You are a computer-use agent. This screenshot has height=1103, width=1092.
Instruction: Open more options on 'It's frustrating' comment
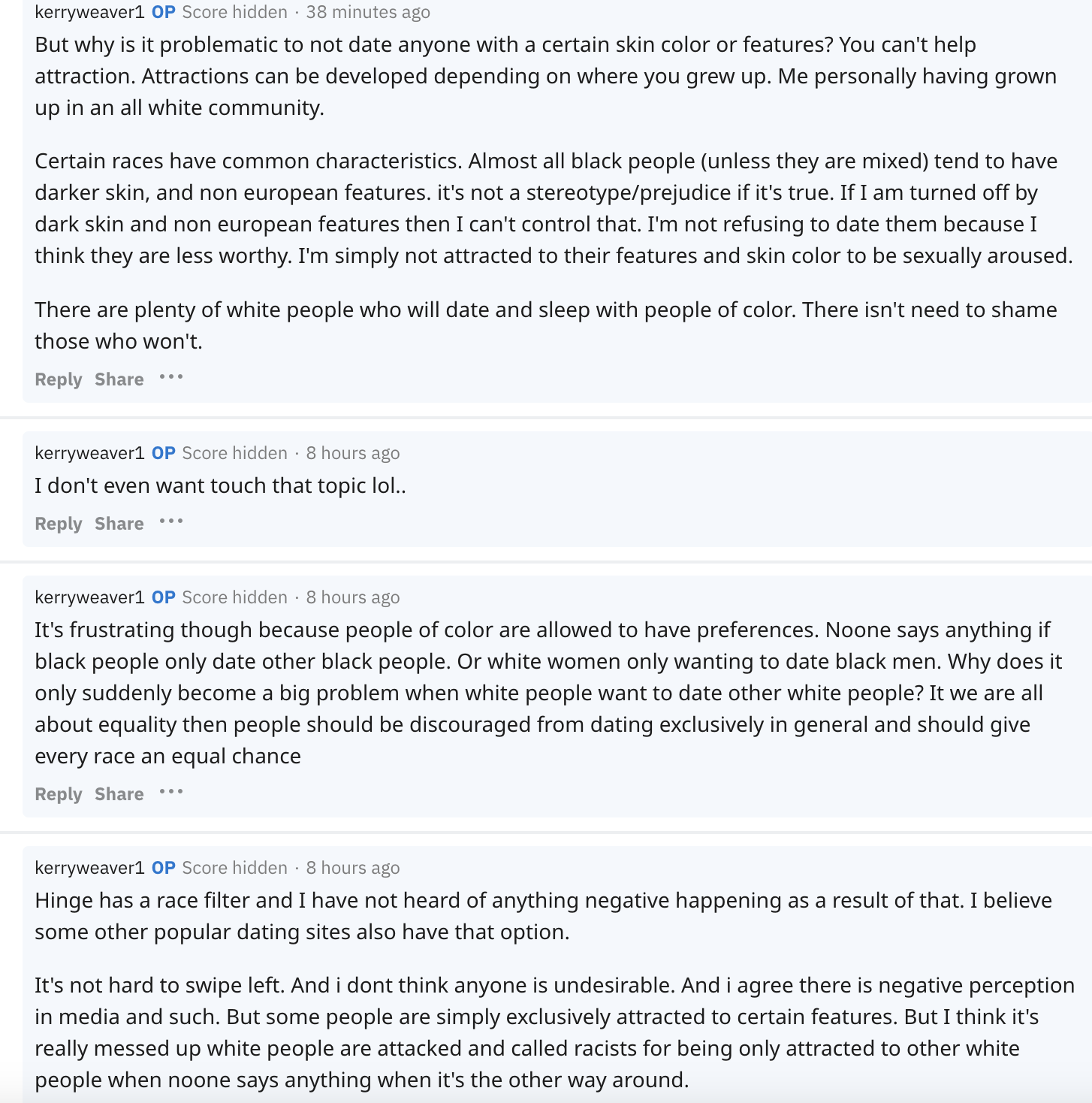coord(171,792)
